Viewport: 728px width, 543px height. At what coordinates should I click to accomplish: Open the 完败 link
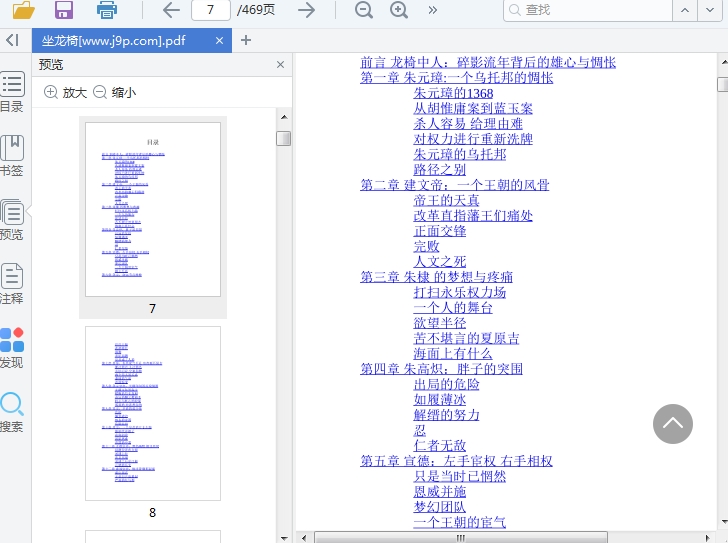click(426, 246)
